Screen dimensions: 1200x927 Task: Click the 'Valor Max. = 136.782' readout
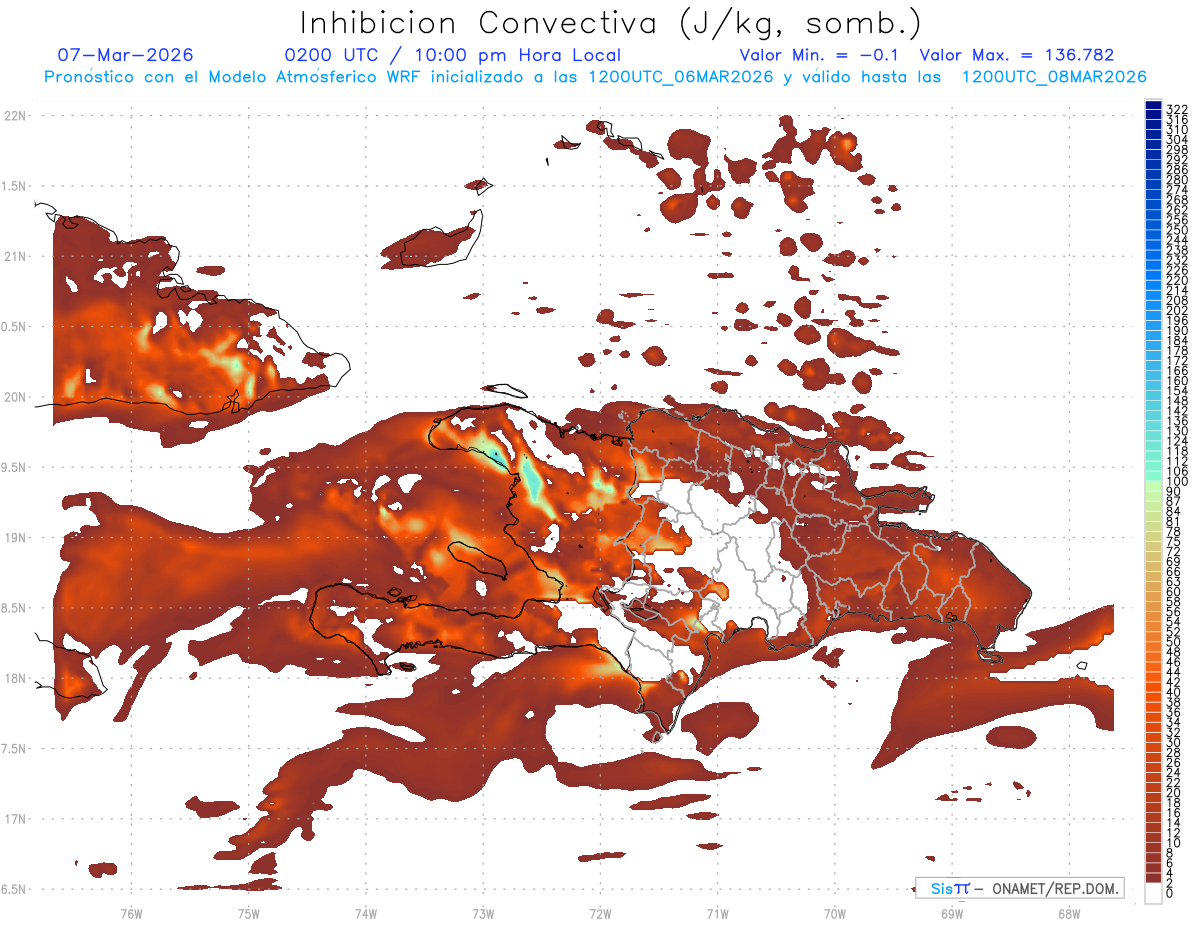tap(1017, 55)
